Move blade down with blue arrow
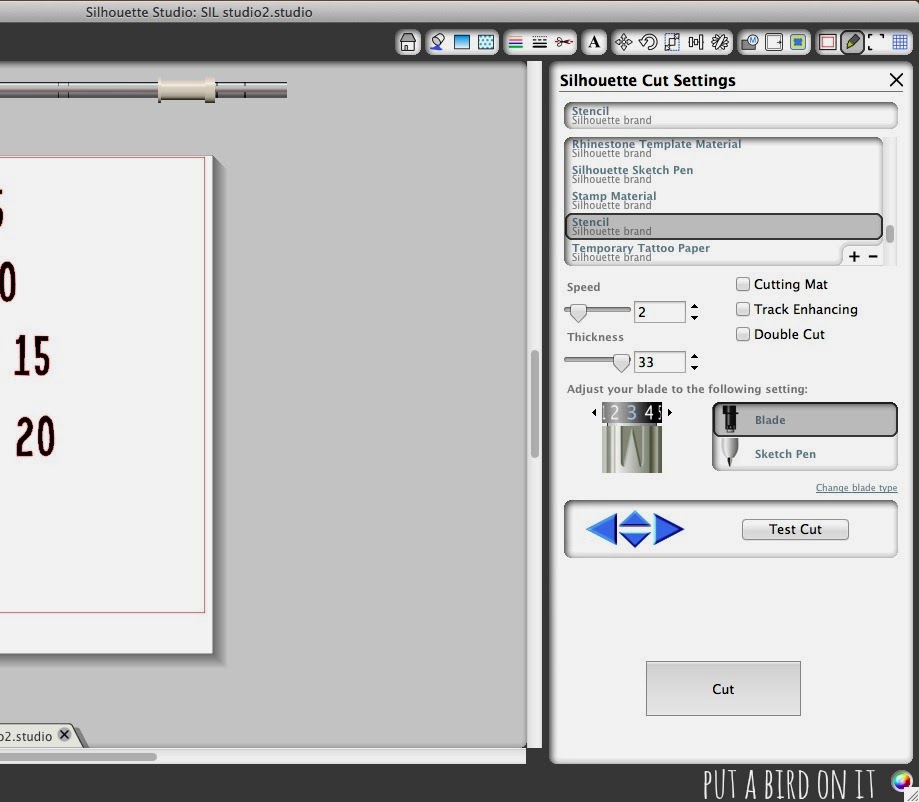The width and height of the screenshot is (919, 802). tap(635, 539)
